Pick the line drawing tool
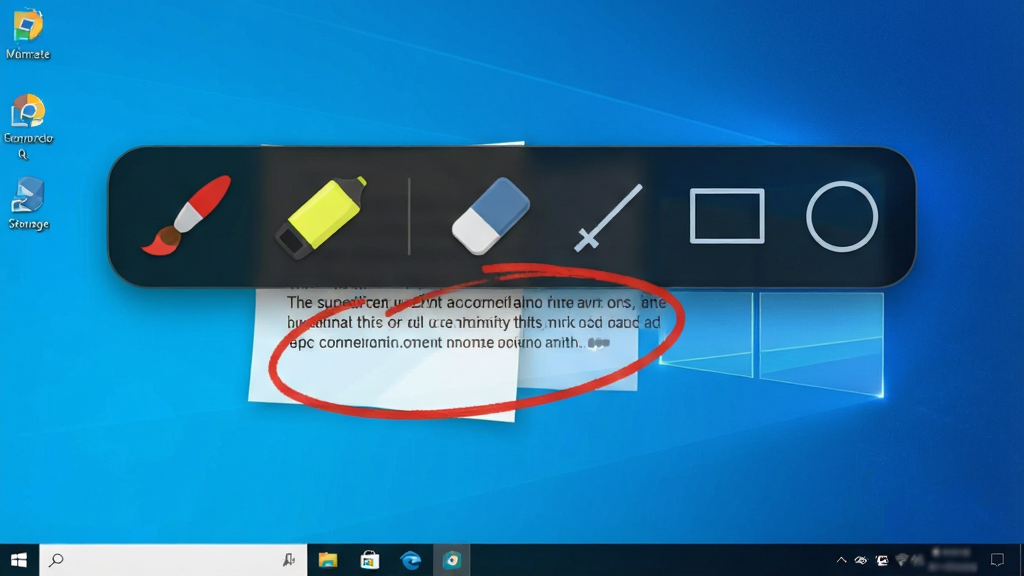 608,217
